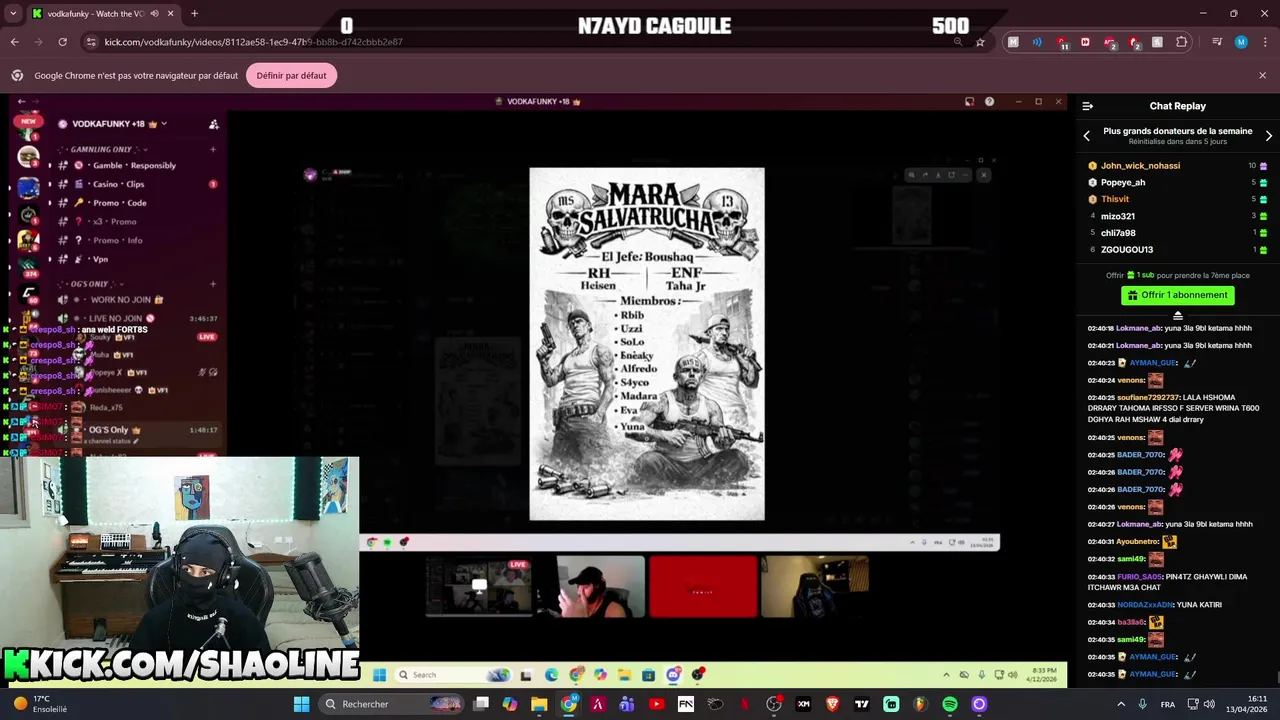Show hidden system tray icons chevron
This screenshot has width=1280, height=720.
click(x=1119, y=704)
